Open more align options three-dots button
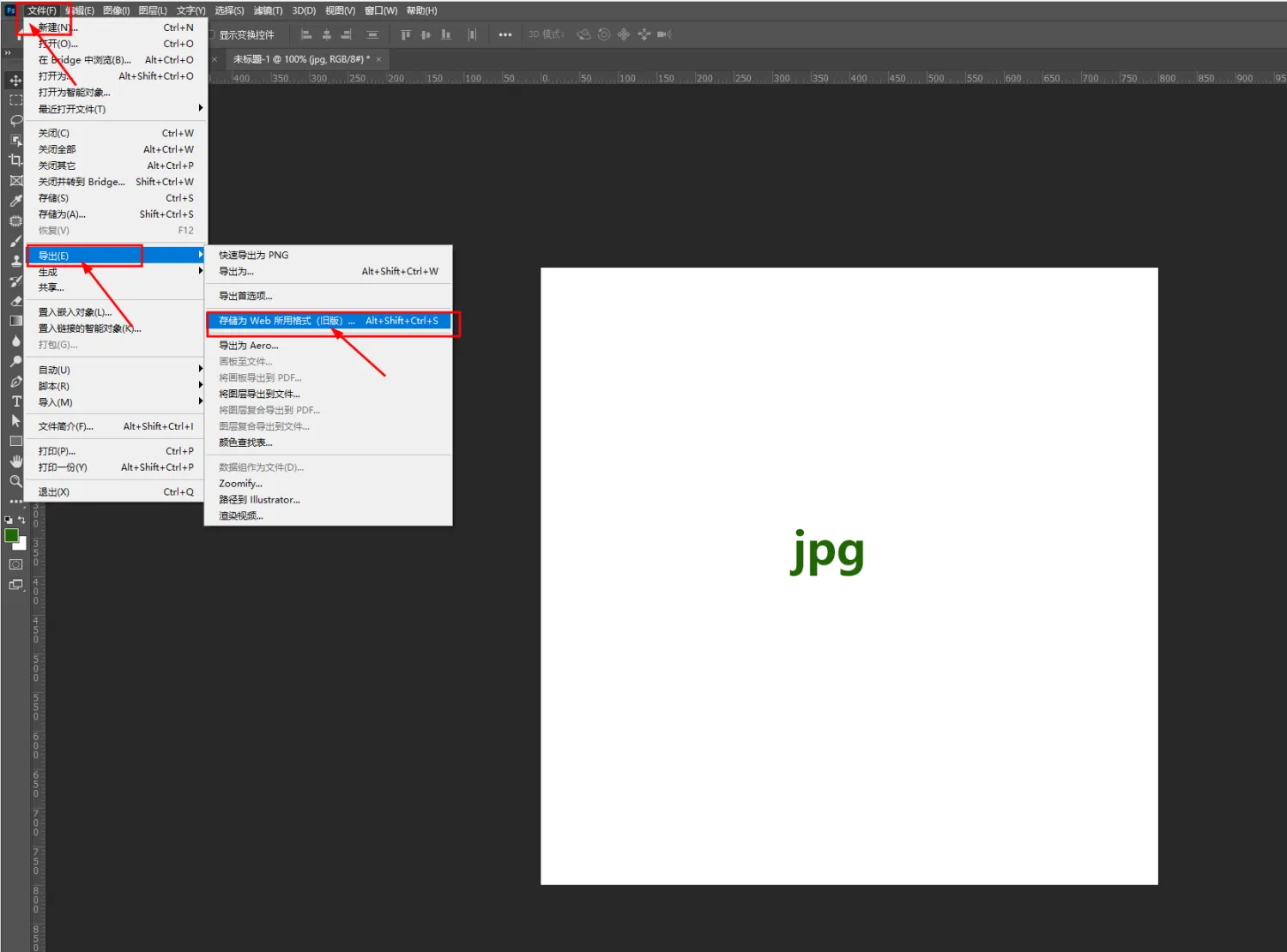Image resolution: width=1287 pixels, height=952 pixels. tap(505, 35)
